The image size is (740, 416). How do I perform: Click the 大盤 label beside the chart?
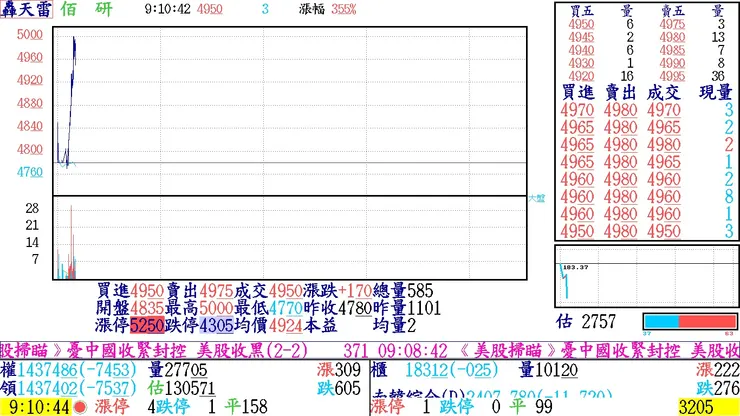pyautogui.click(x=537, y=198)
